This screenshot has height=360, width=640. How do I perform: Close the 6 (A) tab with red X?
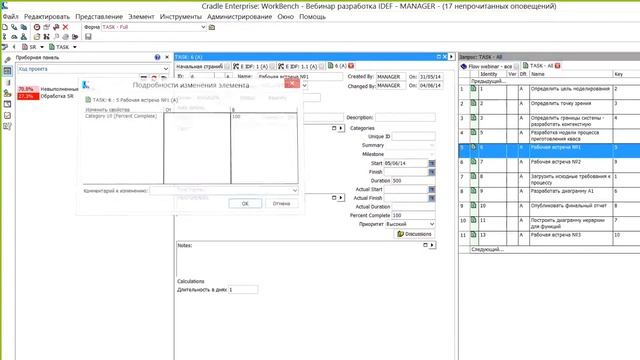(351, 66)
